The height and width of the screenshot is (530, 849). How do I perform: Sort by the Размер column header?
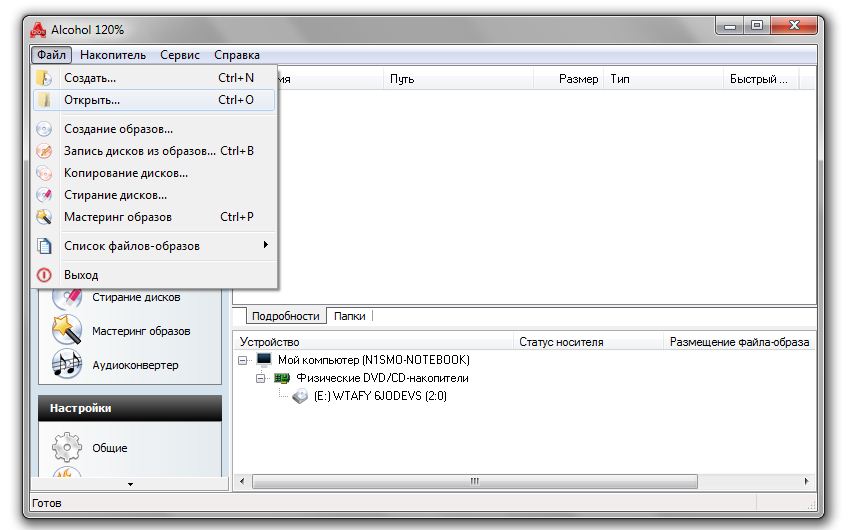569,79
